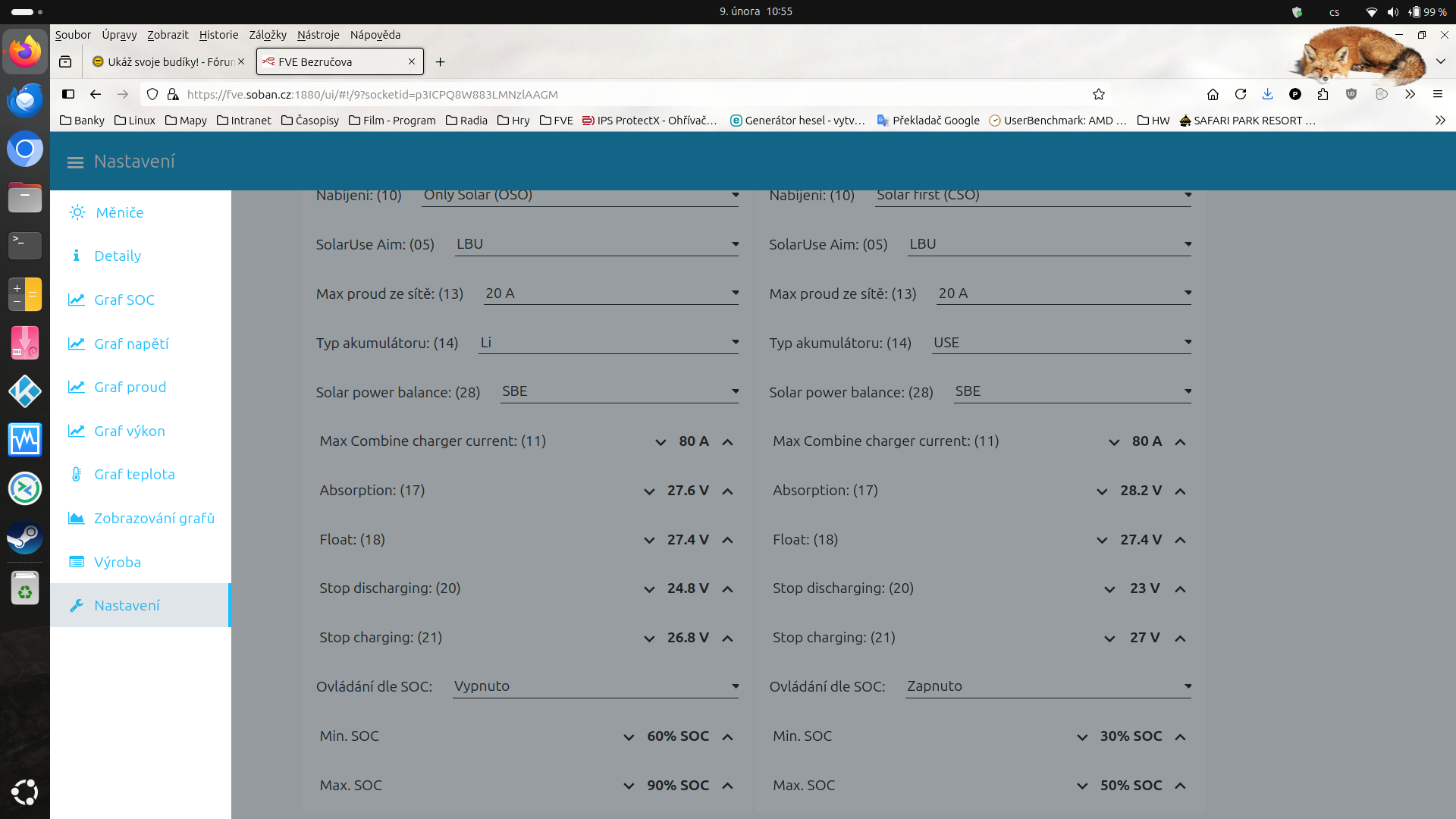Increase left Absorption (17) voltage above 27.6 V

pos(727,491)
